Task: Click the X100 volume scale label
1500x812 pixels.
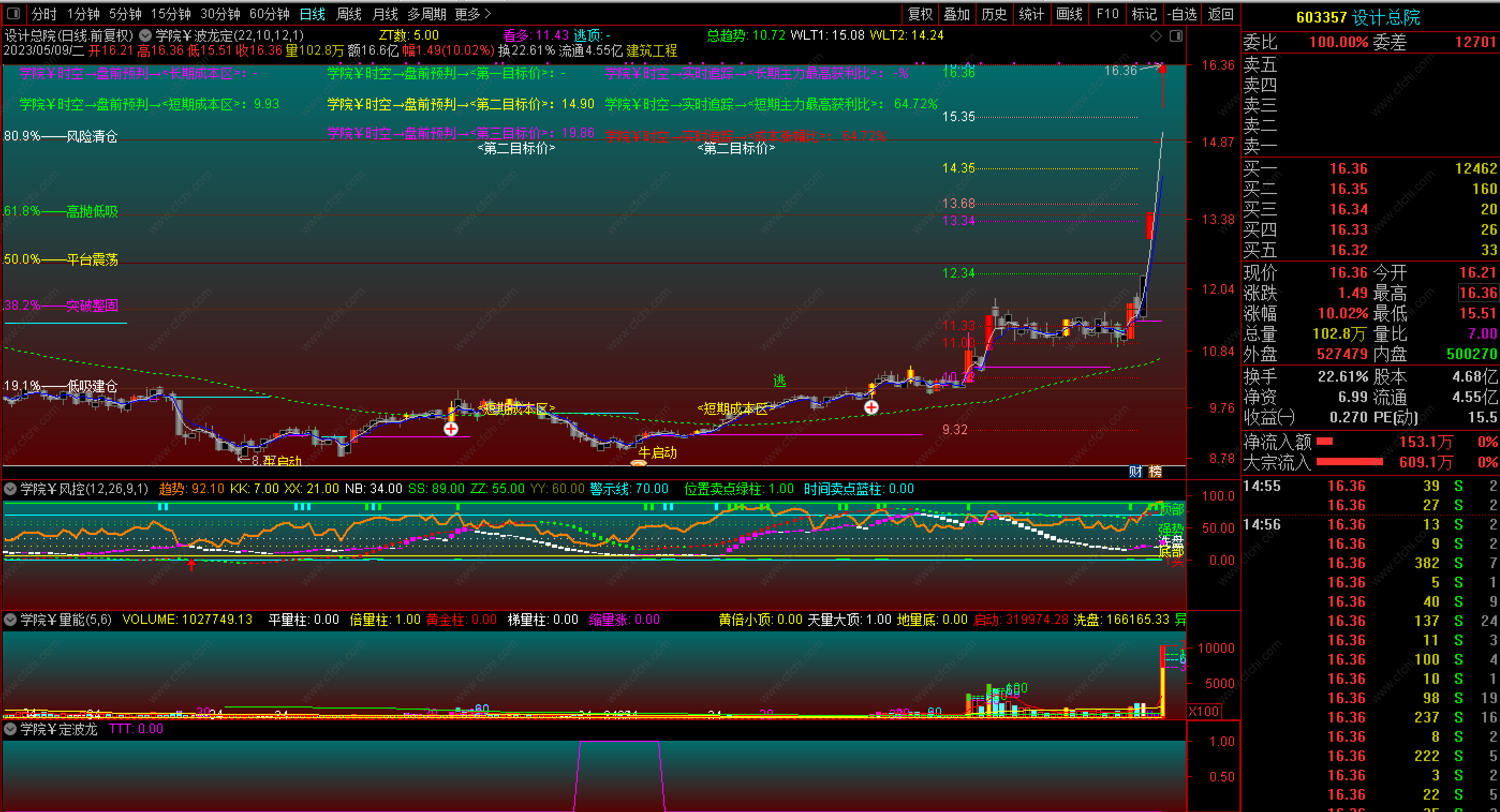Action: click(1203, 711)
